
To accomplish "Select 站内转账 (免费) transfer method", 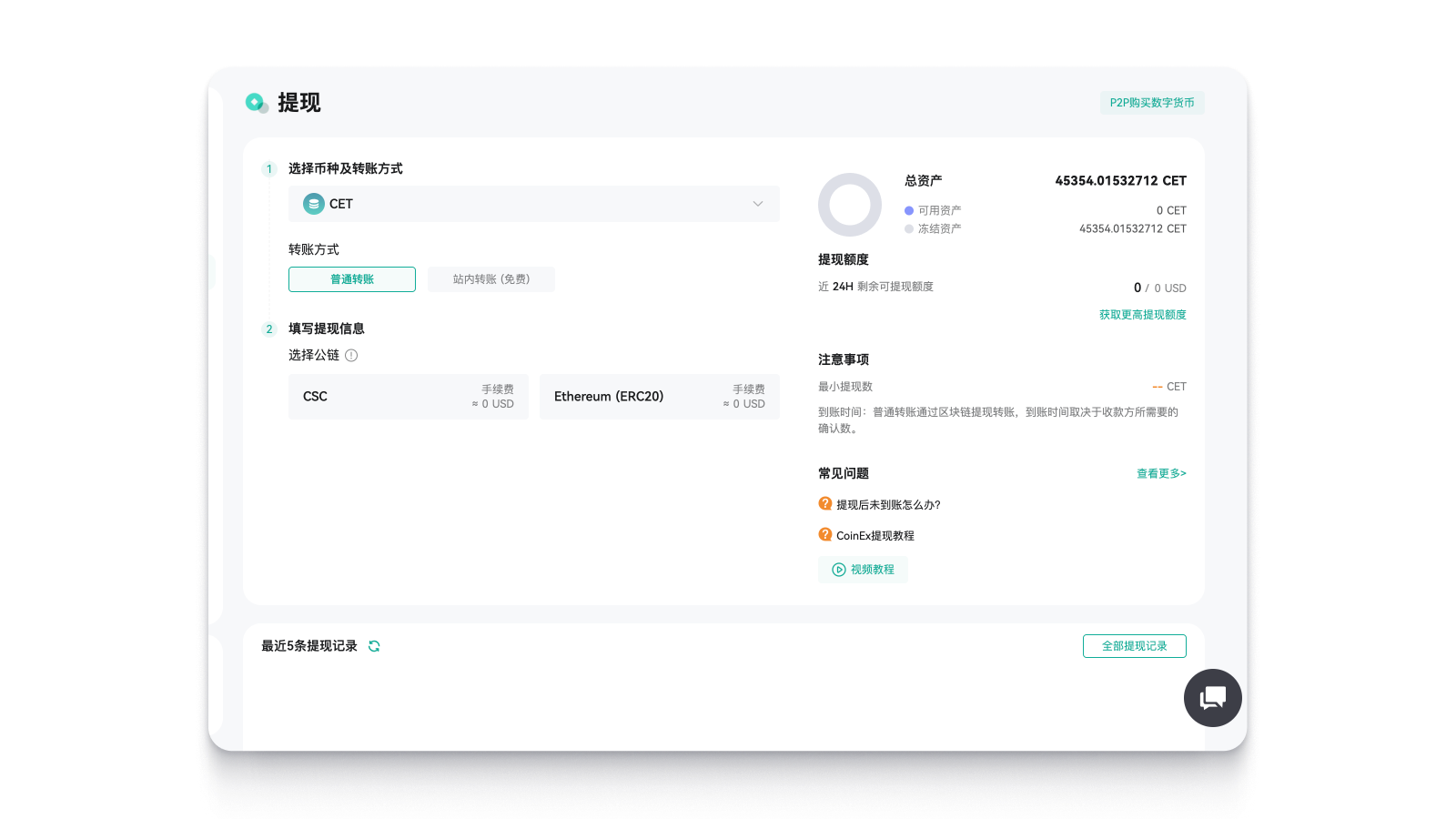I will click(490, 279).
